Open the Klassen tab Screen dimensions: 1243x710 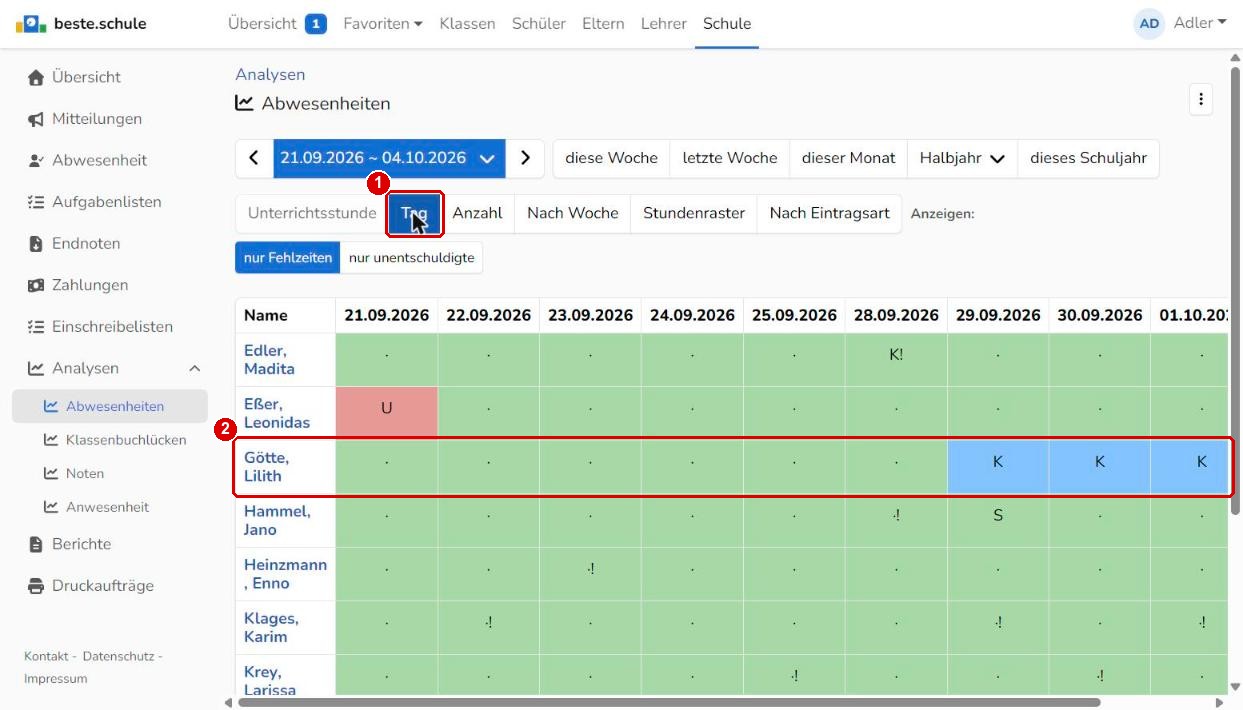click(467, 23)
